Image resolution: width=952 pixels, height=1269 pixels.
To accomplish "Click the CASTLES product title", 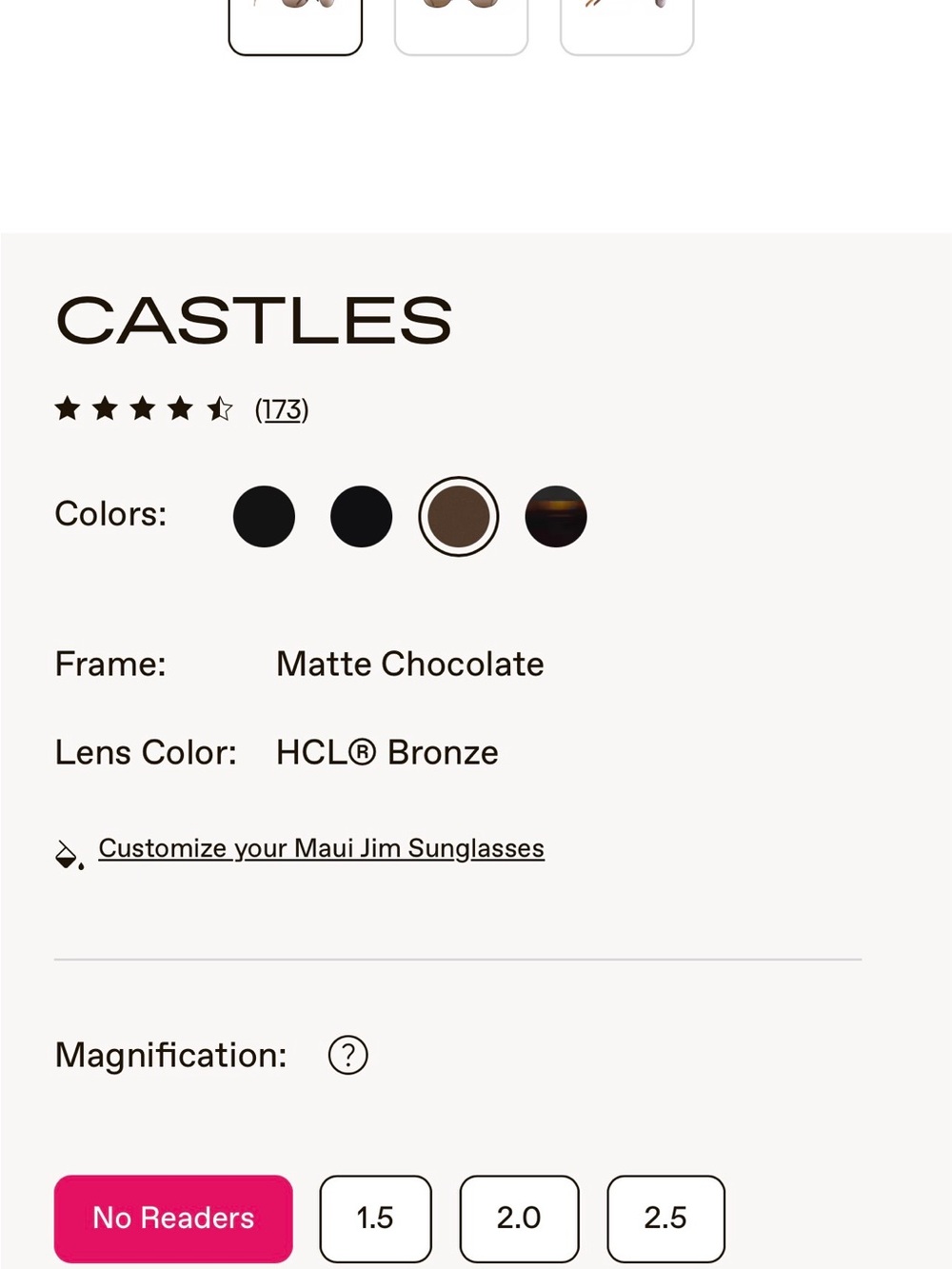I will tap(254, 320).
